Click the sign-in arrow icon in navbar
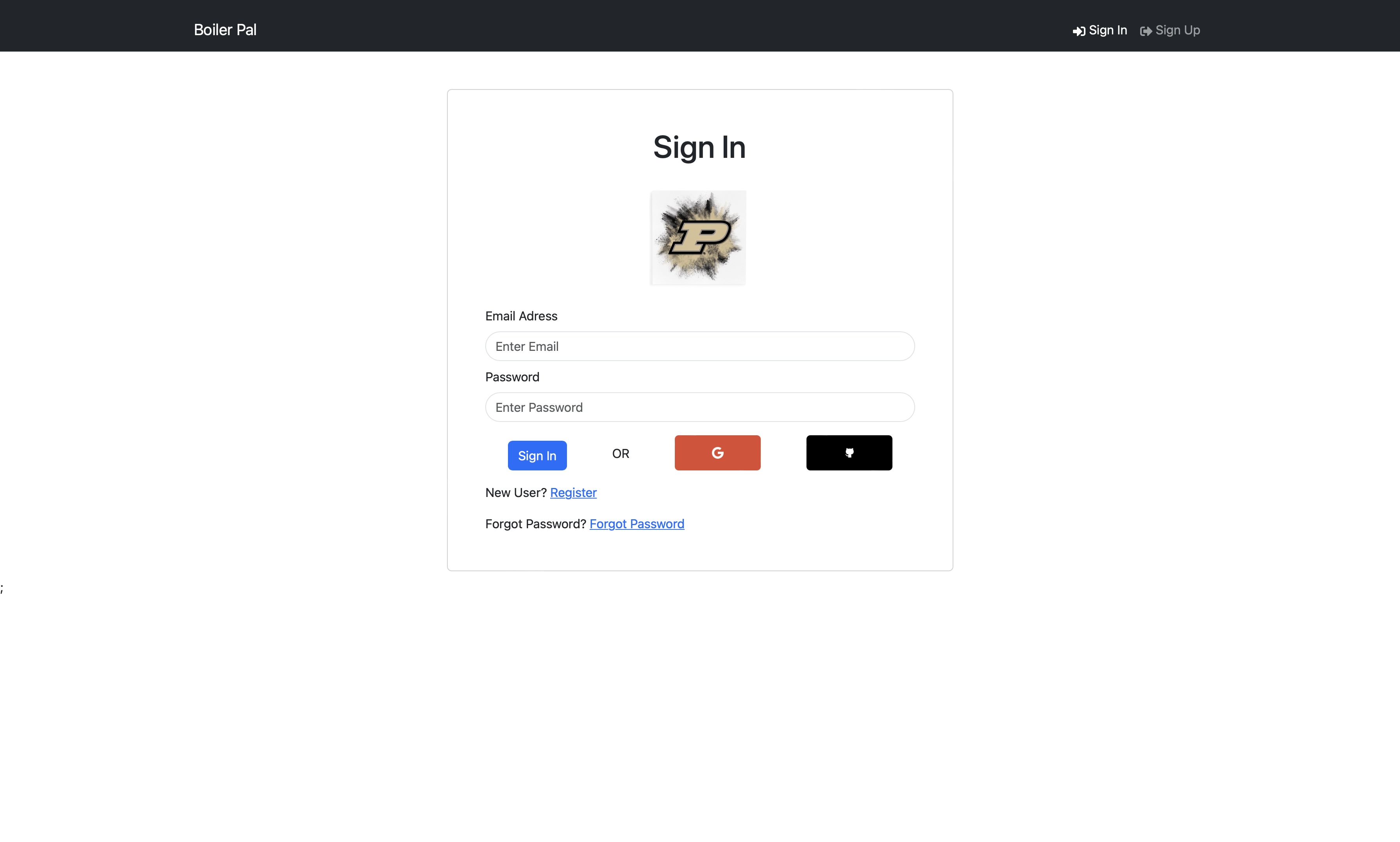 (x=1079, y=31)
